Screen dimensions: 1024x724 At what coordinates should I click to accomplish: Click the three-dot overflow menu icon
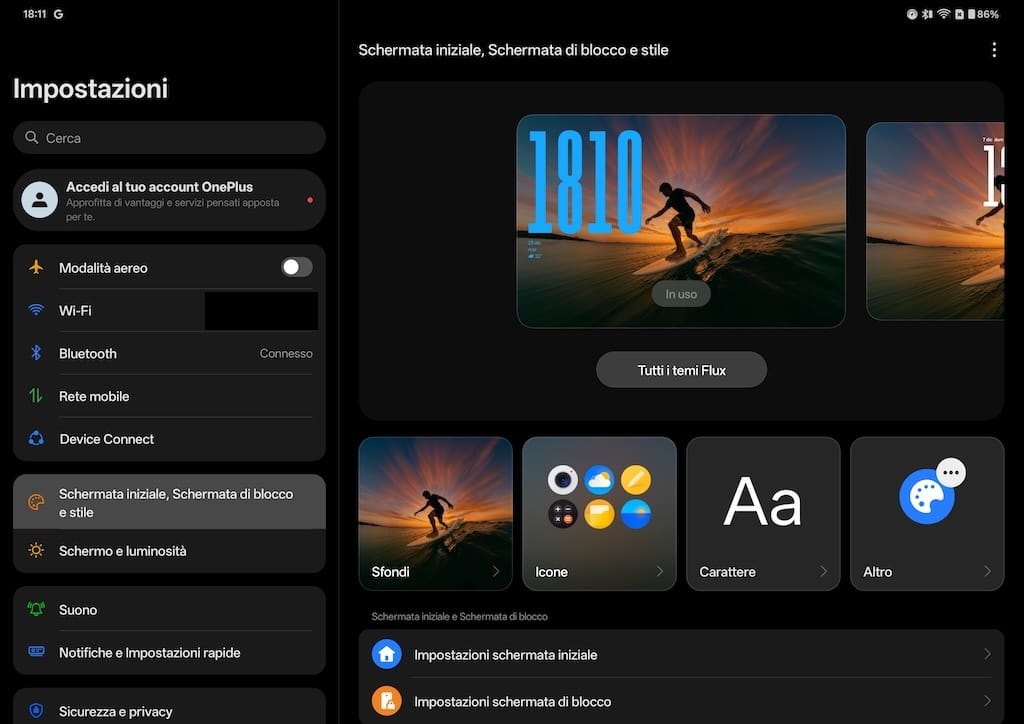993,50
